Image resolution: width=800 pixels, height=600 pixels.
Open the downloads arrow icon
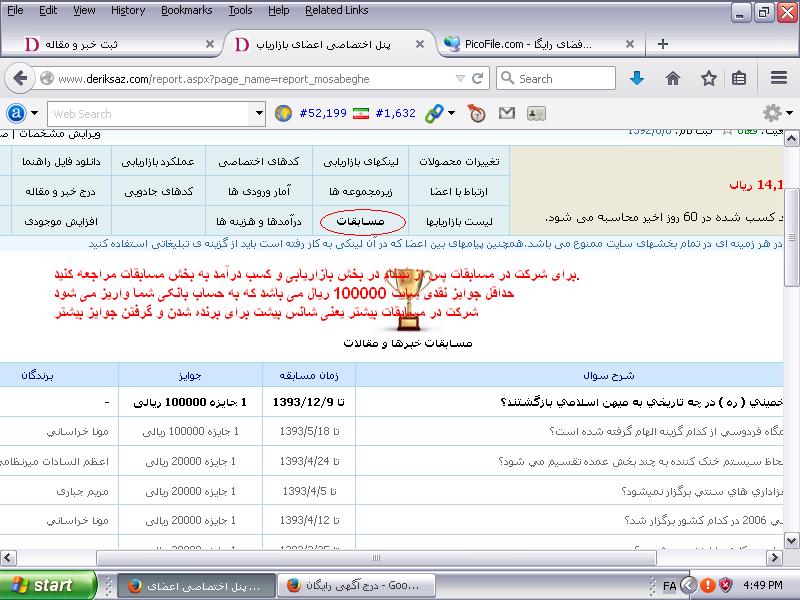[637, 79]
